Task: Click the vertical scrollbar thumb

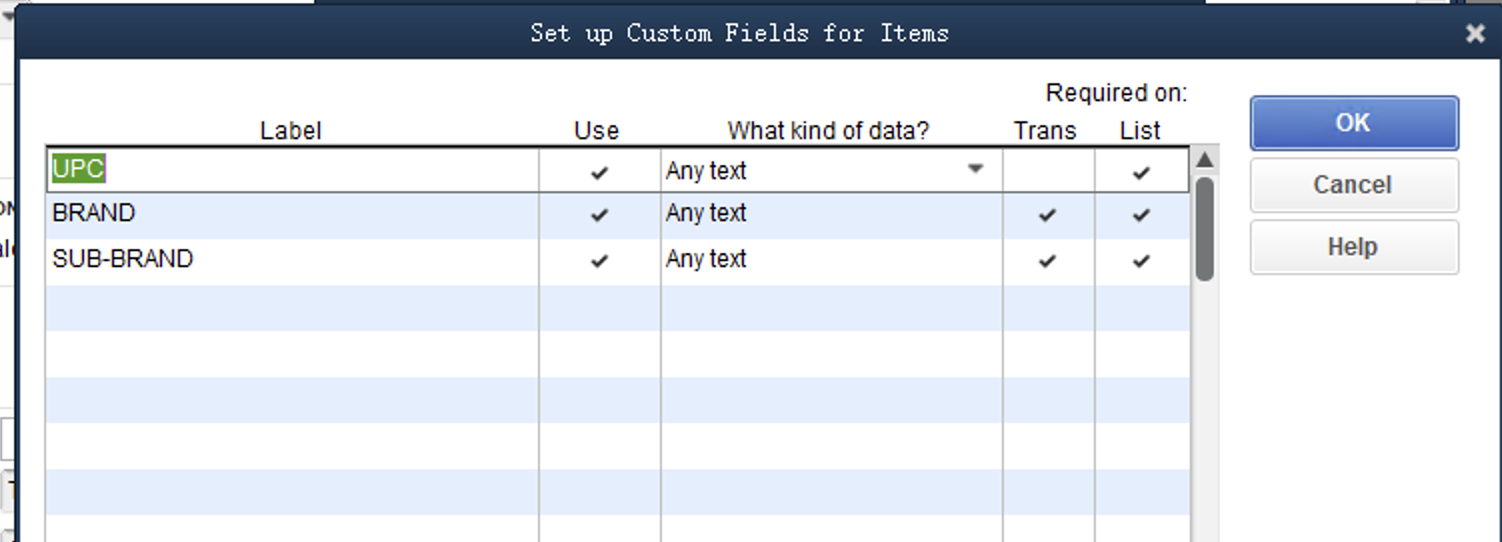Action: pyautogui.click(x=1204, y=228)
